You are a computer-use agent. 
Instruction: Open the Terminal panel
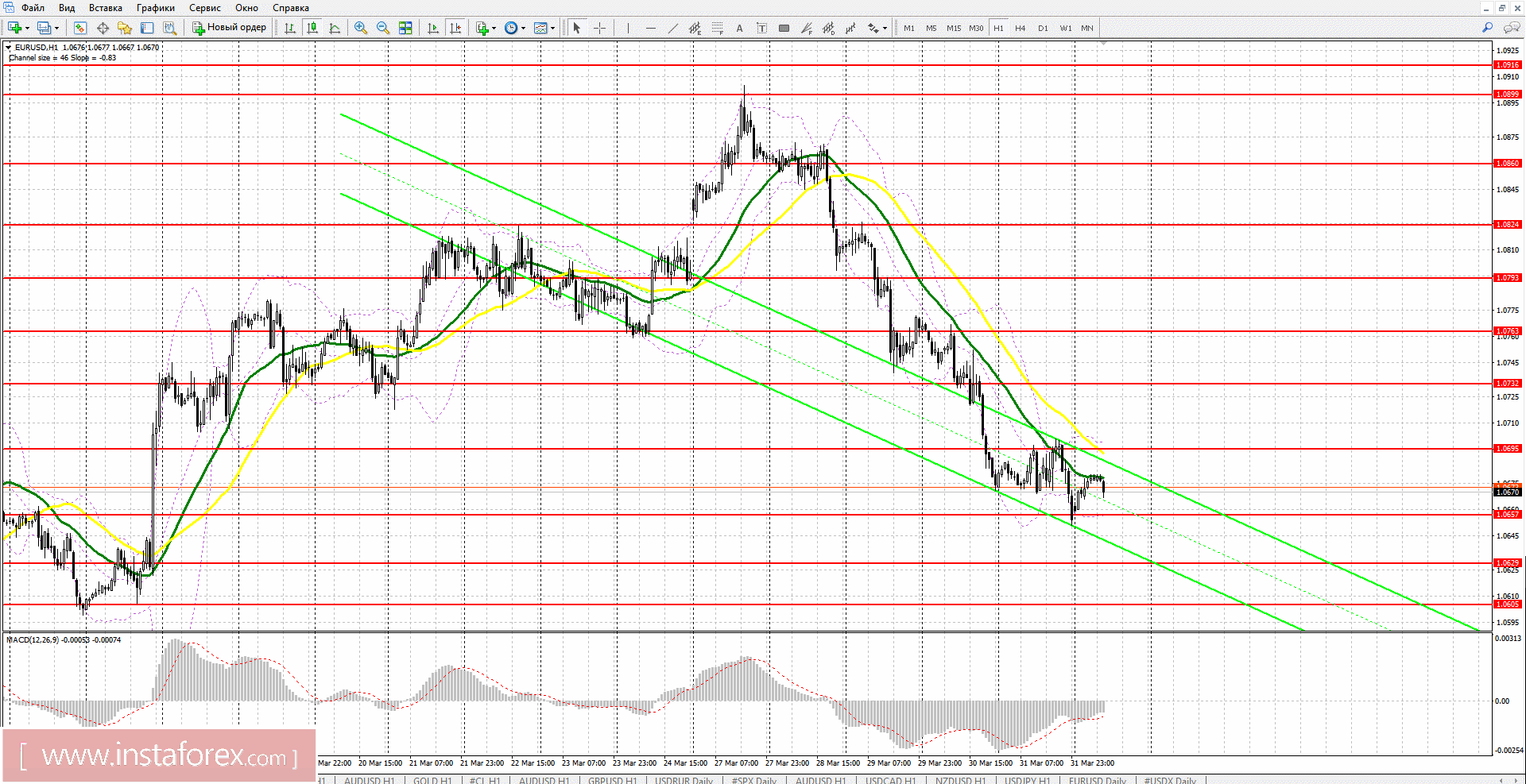pos(147,28)
